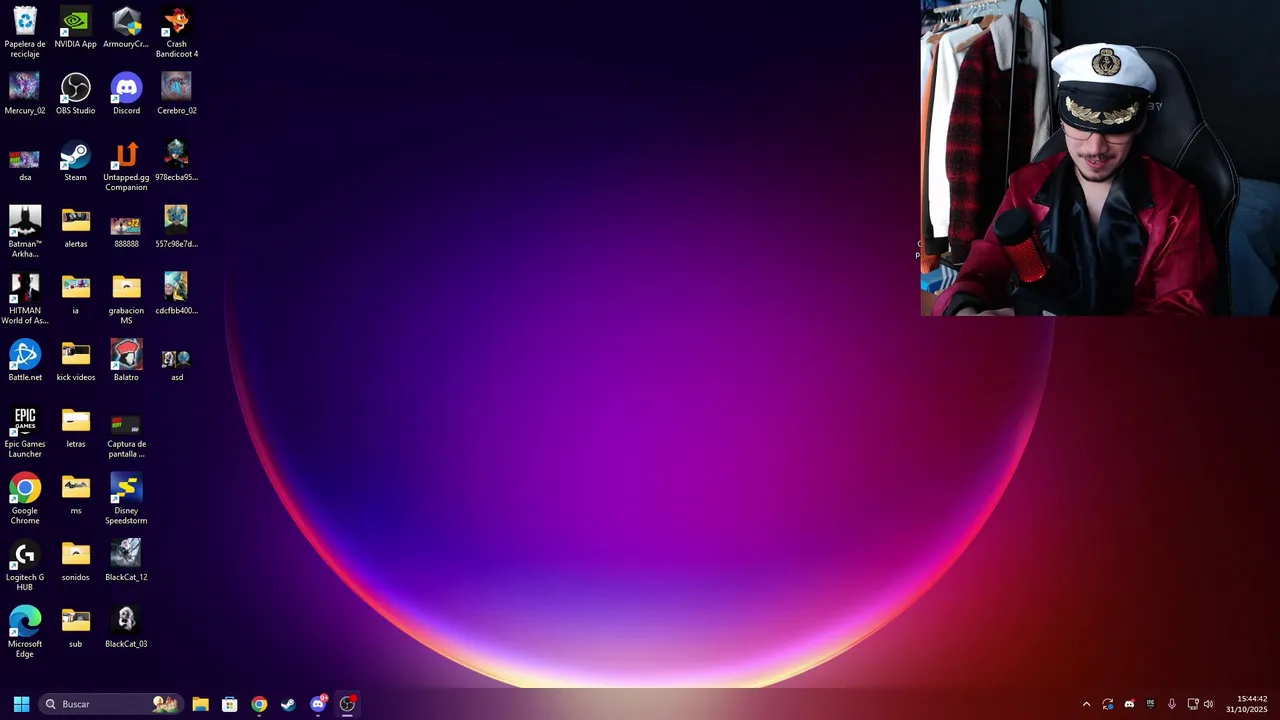Select the Cerebro_02 image file
The width and height of the screenshot is (1280, 720).
tap(177, 94)
